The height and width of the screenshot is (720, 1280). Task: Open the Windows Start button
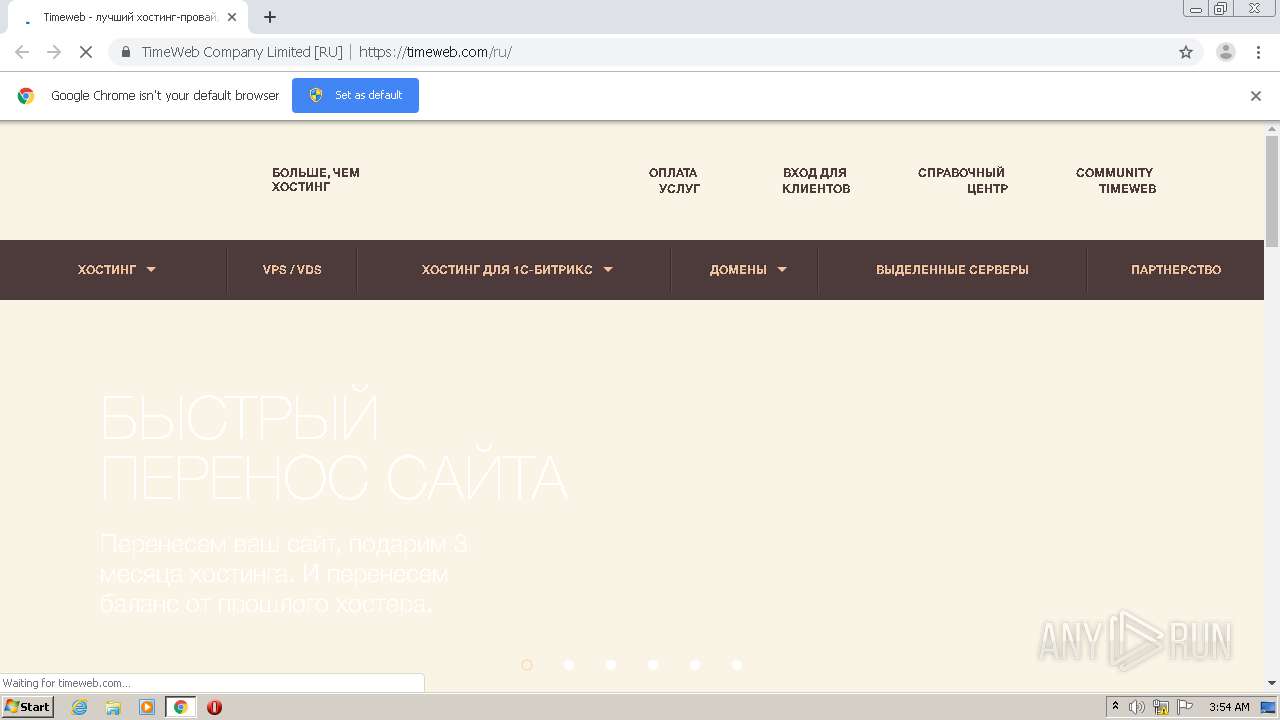point(28,706)
